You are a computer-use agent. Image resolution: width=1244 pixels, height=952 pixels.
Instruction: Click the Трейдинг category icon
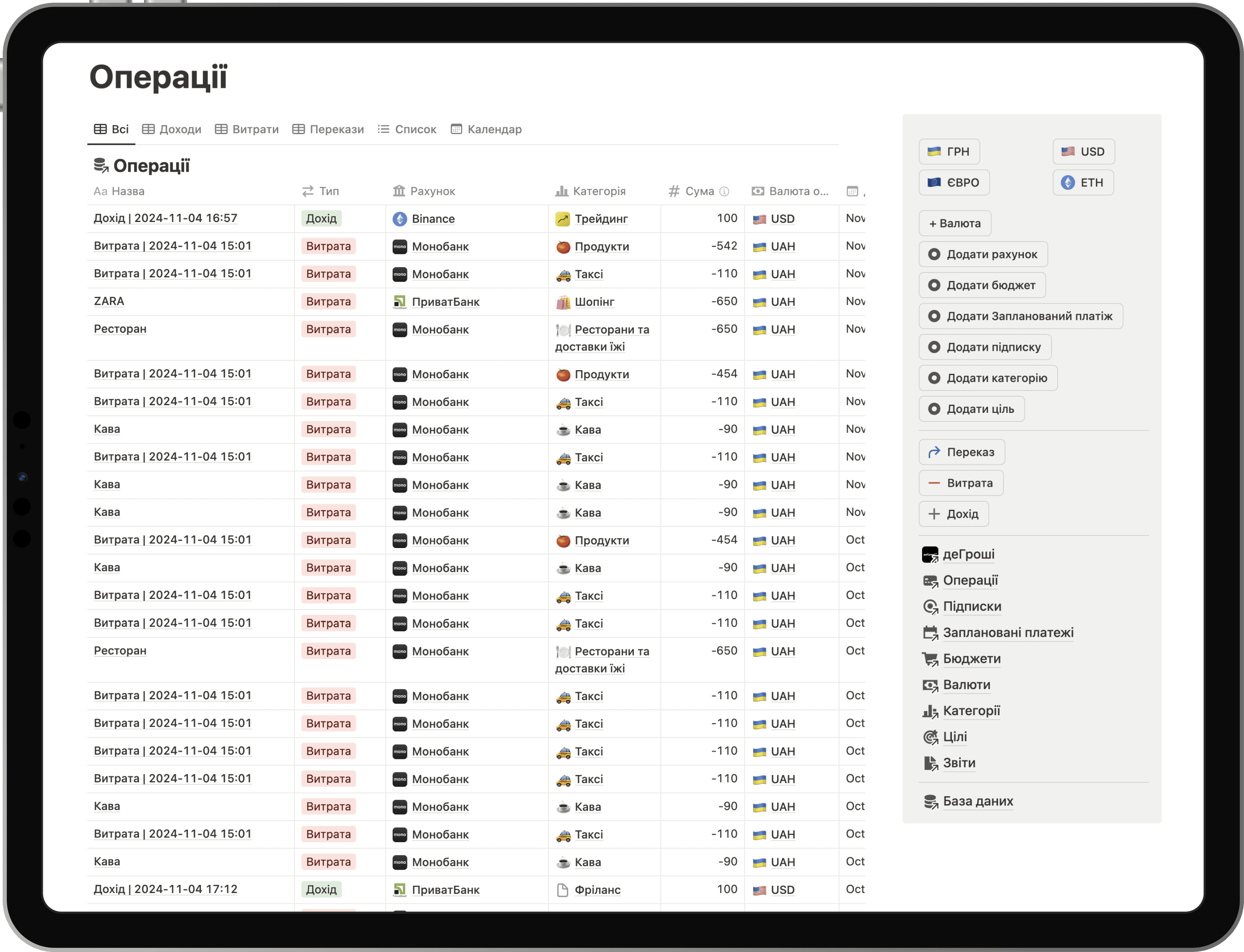click(562, 219)
